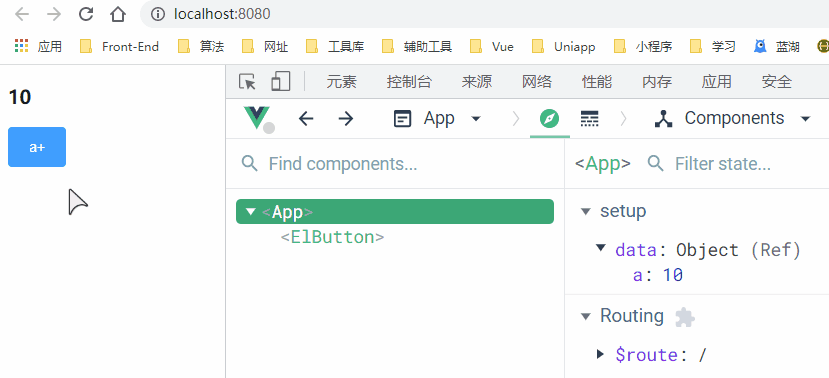
Task: Click the browser forward arrow
Action: [54, 14]
